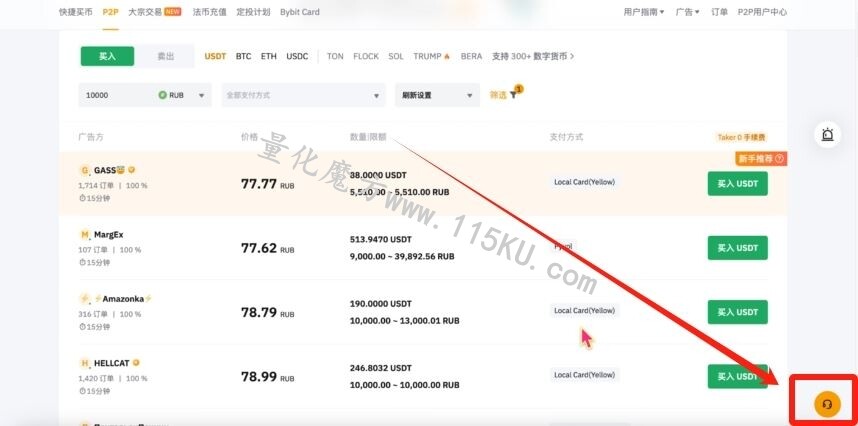This screenshot has width=858, height=426.
Task: Click Local Card(Yellow) tag in Amazonka row
Action: click(x=584, y=310)
